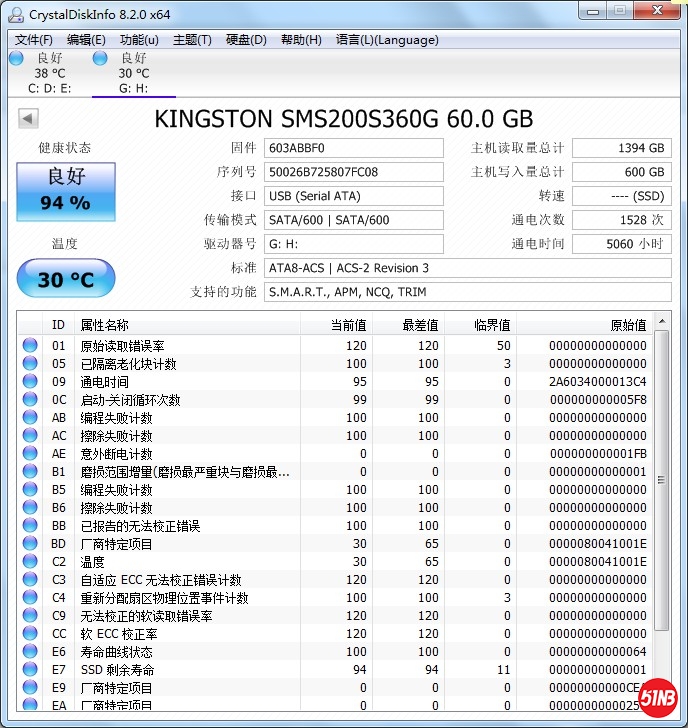688x728 pixels.
Task: Click the attribute list vertical scrollbar thumb
Action: [x=662, y=480]
